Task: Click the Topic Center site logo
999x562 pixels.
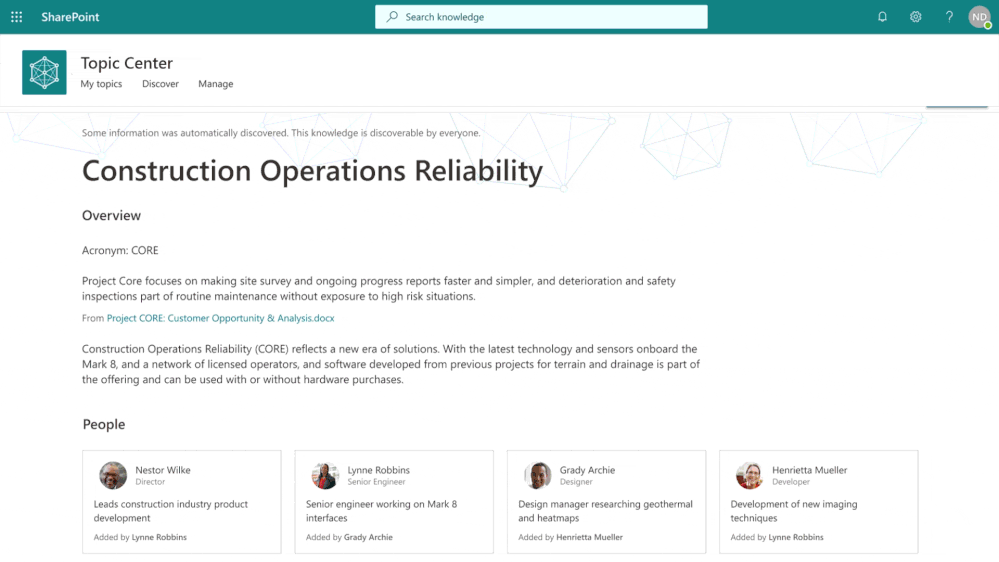Action: (x=44, y=72)
